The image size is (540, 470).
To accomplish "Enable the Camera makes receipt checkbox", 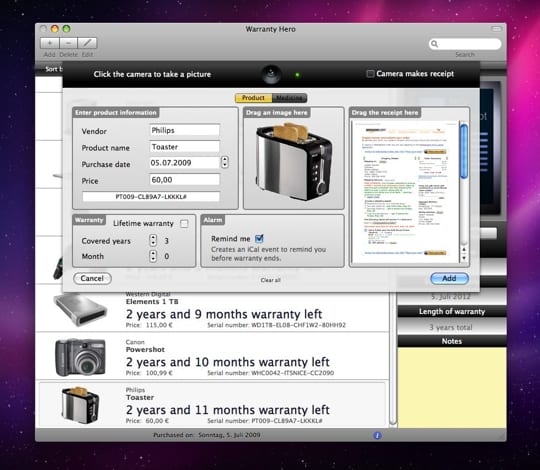I will [370, 74].
